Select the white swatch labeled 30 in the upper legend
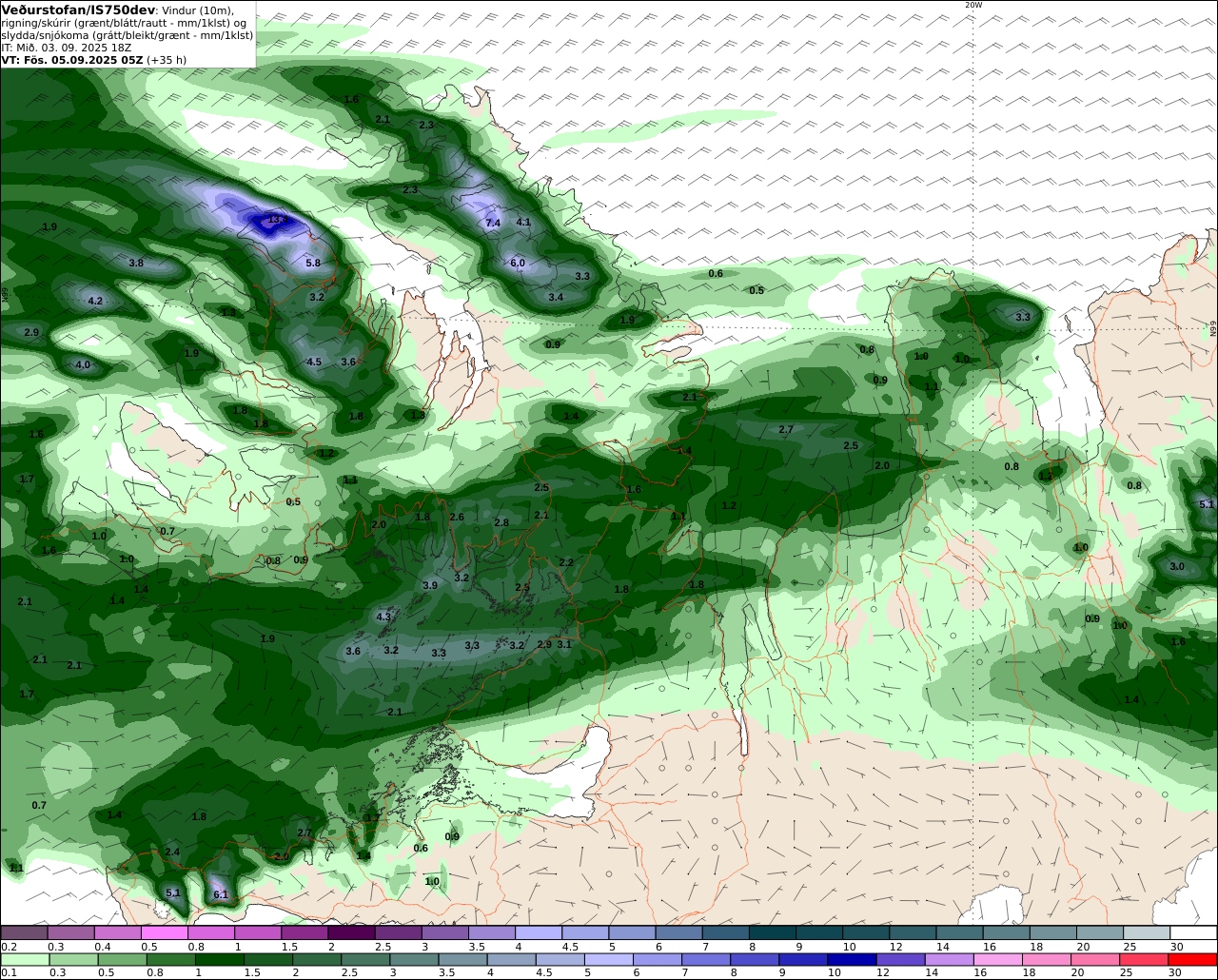Image resolution: width=1218 pixels, height=980 pixels. click(1194, 932)
